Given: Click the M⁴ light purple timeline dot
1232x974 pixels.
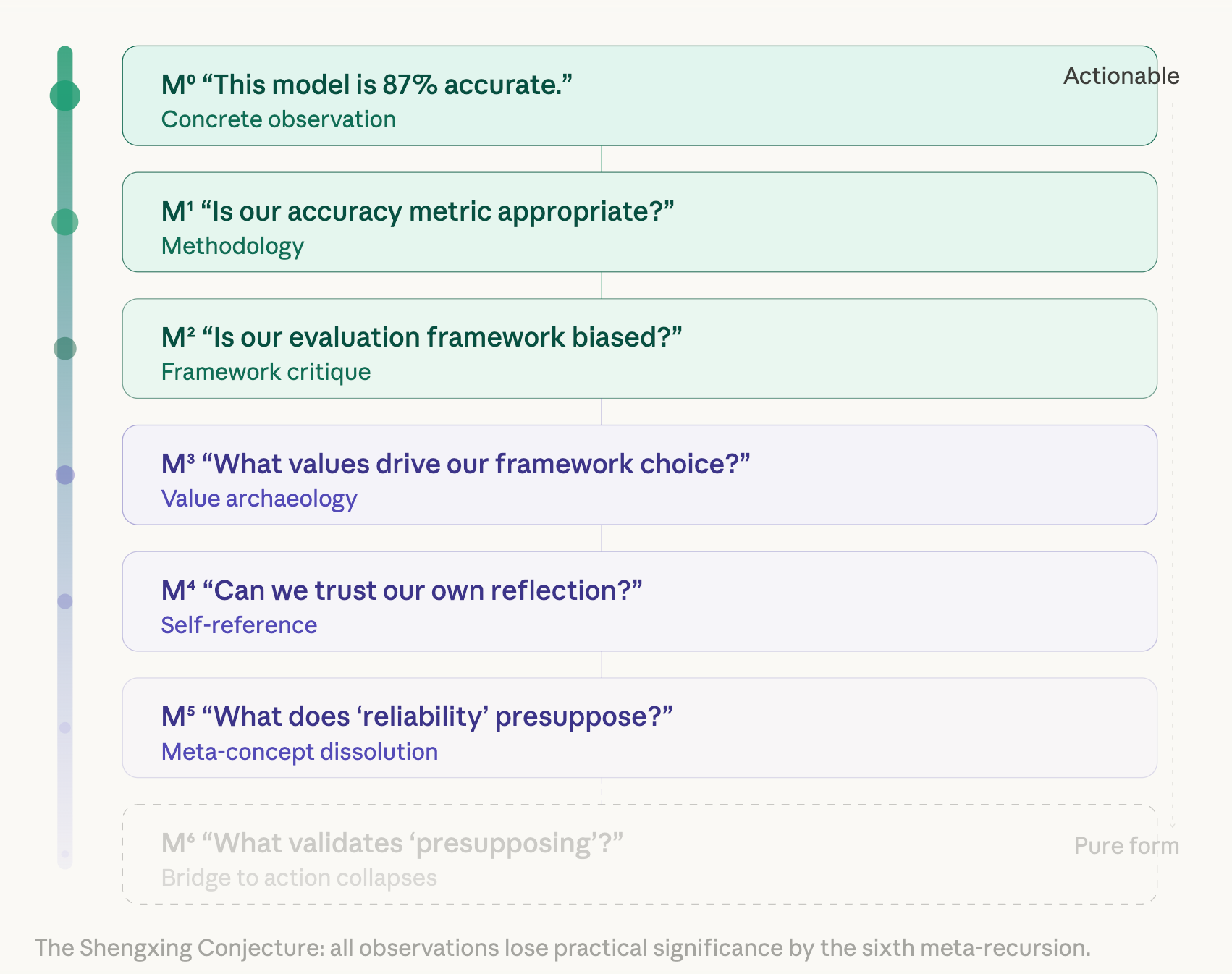Looking at the screenshot, I should (x=65, y=601).
